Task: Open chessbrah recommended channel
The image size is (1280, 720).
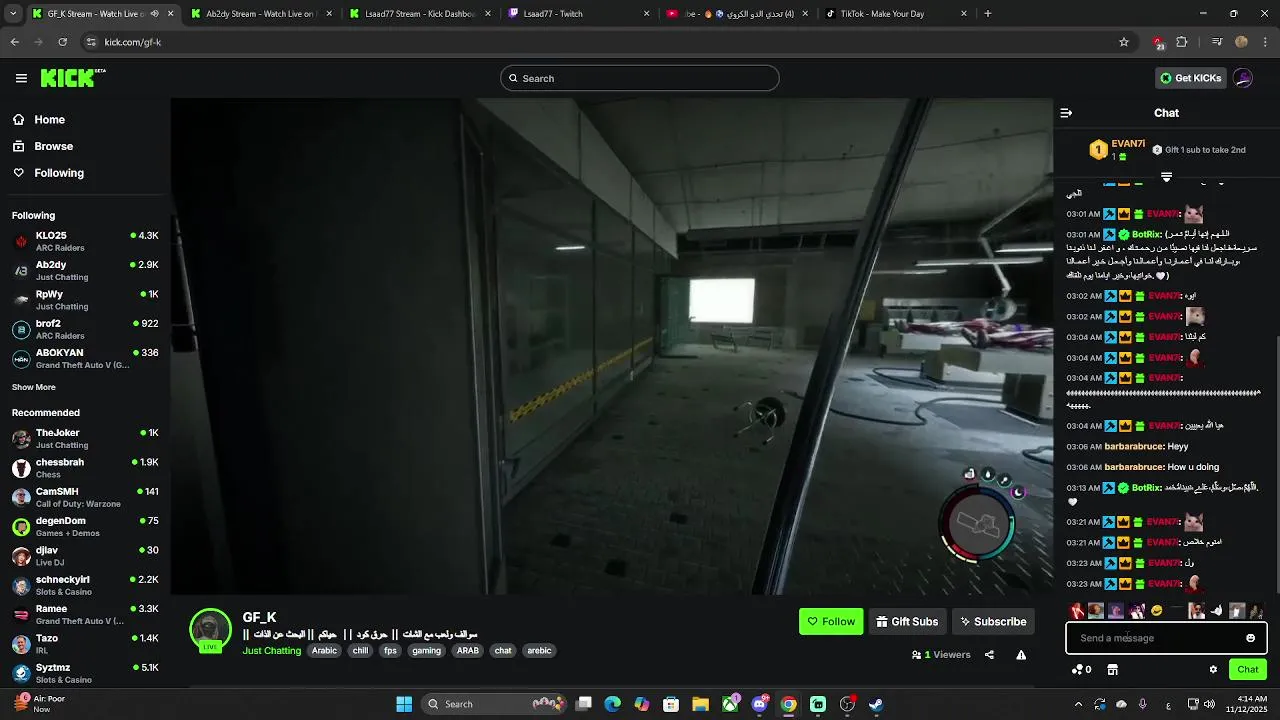Action: point(85,467)
